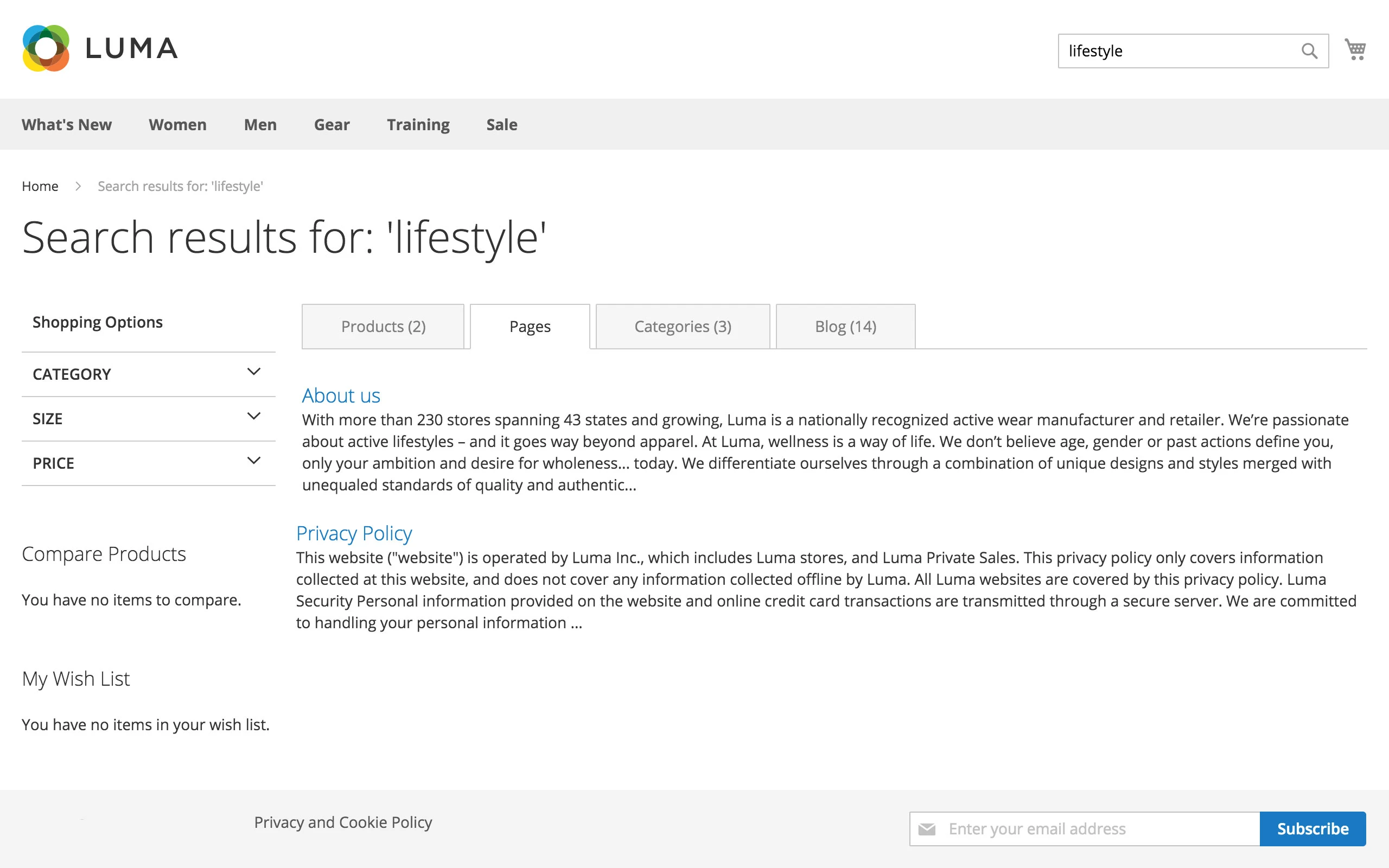
Task: Click the envelope icon in newsletter field
Action: [x=927, y=829]
